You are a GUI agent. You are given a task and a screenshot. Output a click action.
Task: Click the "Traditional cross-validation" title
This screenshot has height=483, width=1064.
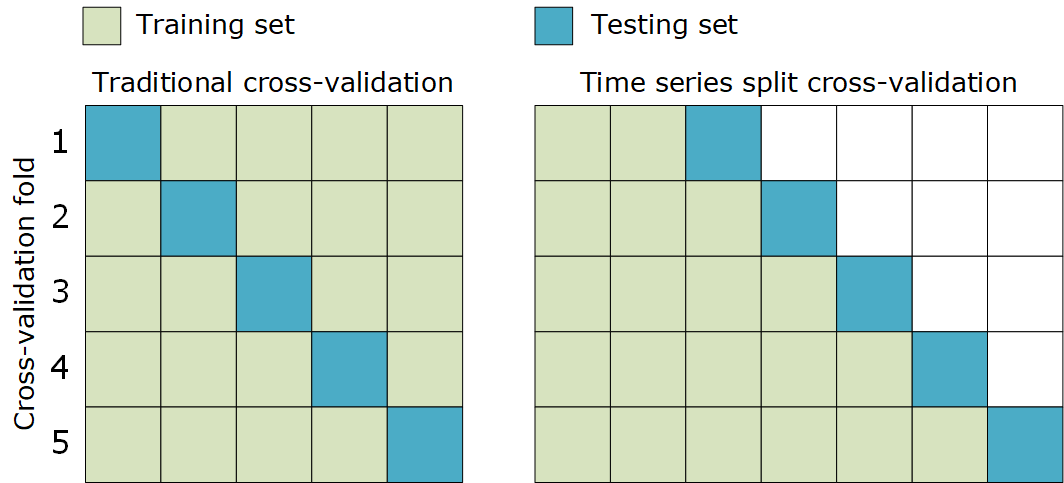(x=272, y=83)
